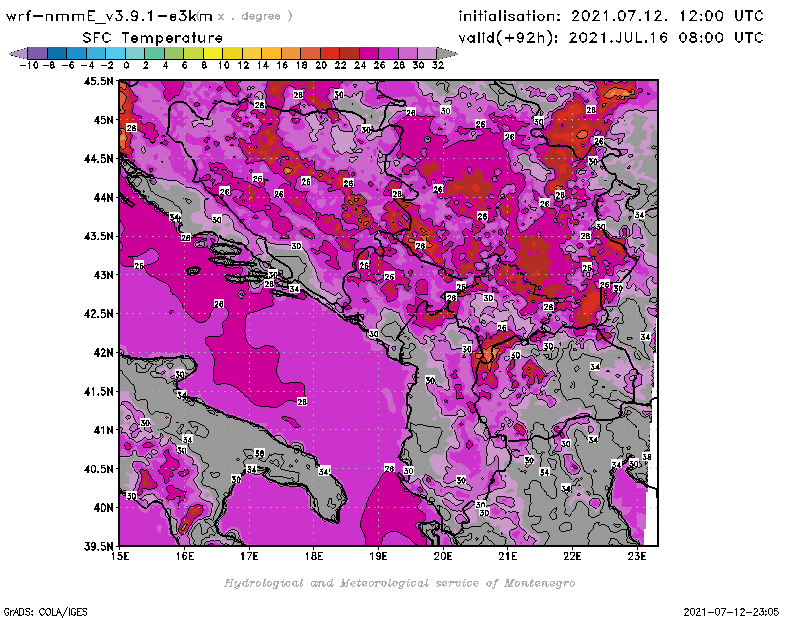800x618 pixels.
Task: Pick the legend swatch between 16 and 18
Action: point(291,54)
